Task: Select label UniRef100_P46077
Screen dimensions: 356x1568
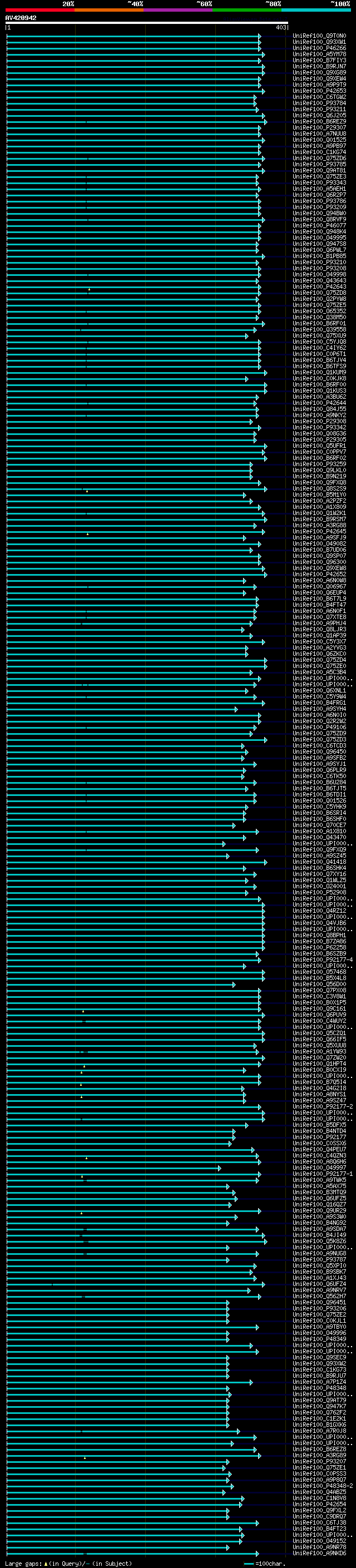Action: click(x=319, y=225)
